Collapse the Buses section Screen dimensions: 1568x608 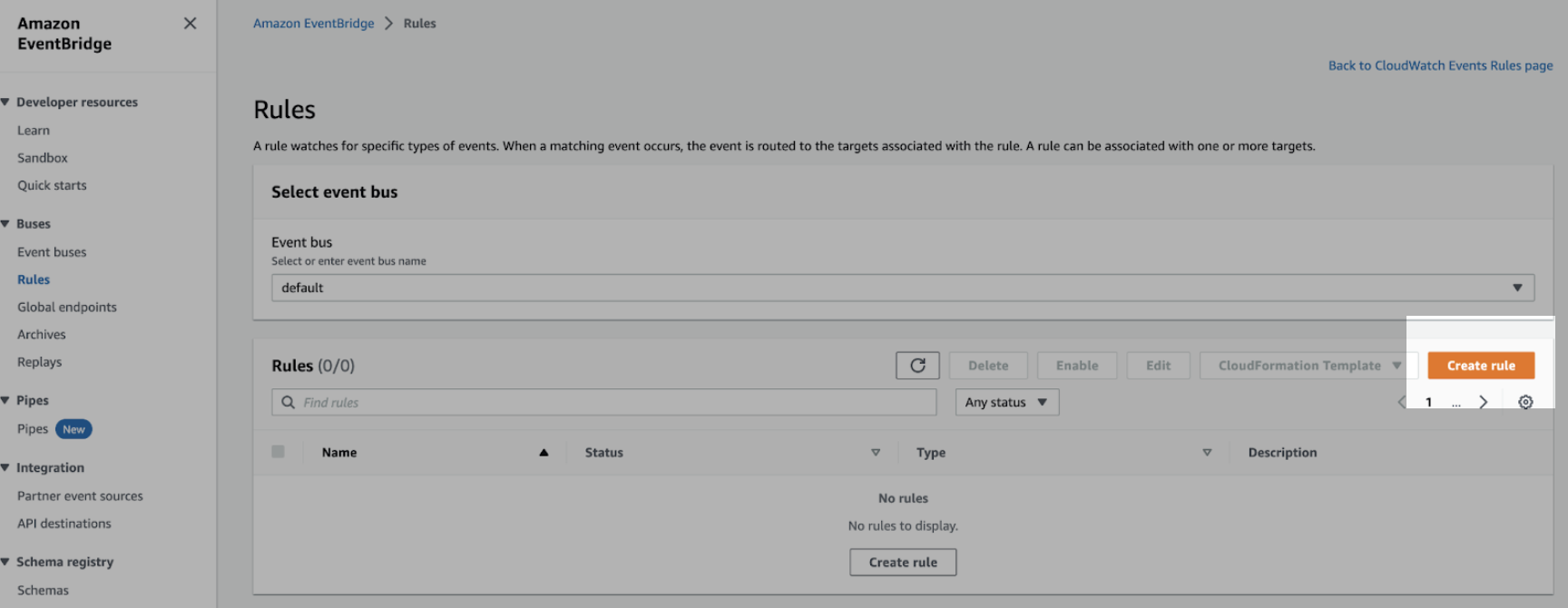(5, 223)
